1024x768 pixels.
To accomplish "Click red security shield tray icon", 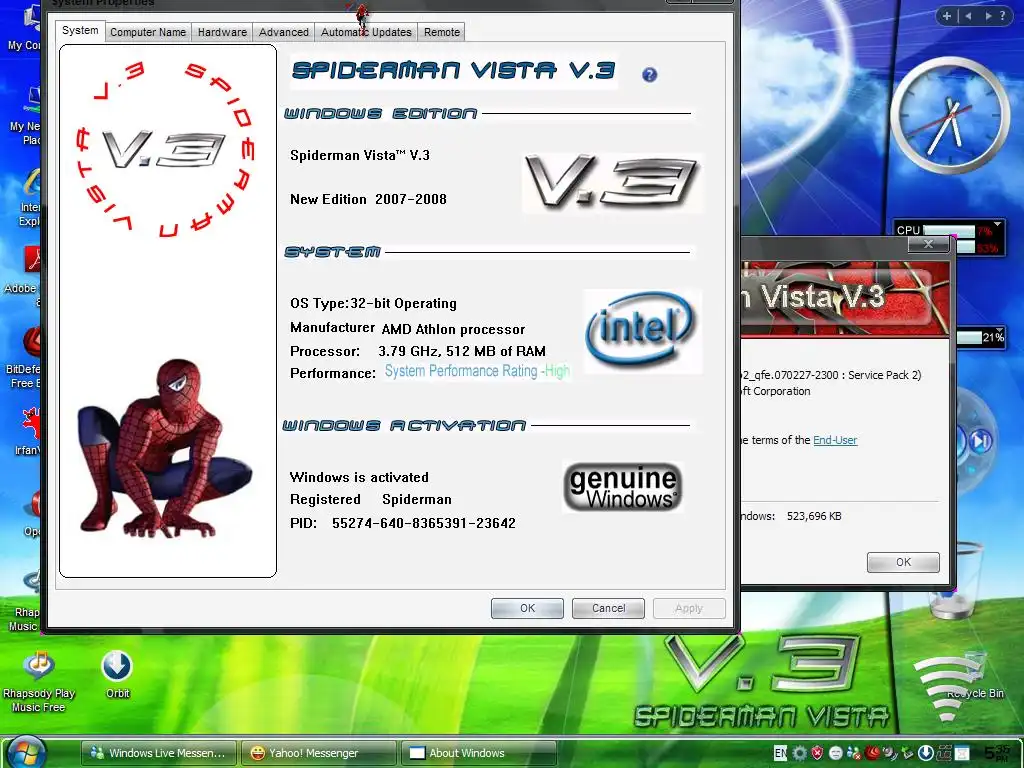I will pyautogui.click(x=817, y=753).
